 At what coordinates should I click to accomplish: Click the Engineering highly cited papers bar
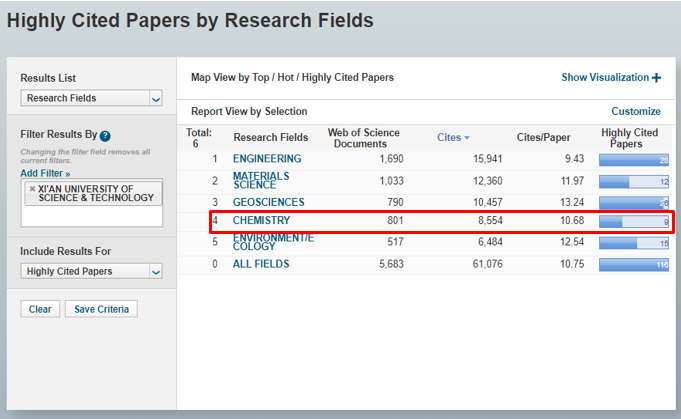point(633,159)
